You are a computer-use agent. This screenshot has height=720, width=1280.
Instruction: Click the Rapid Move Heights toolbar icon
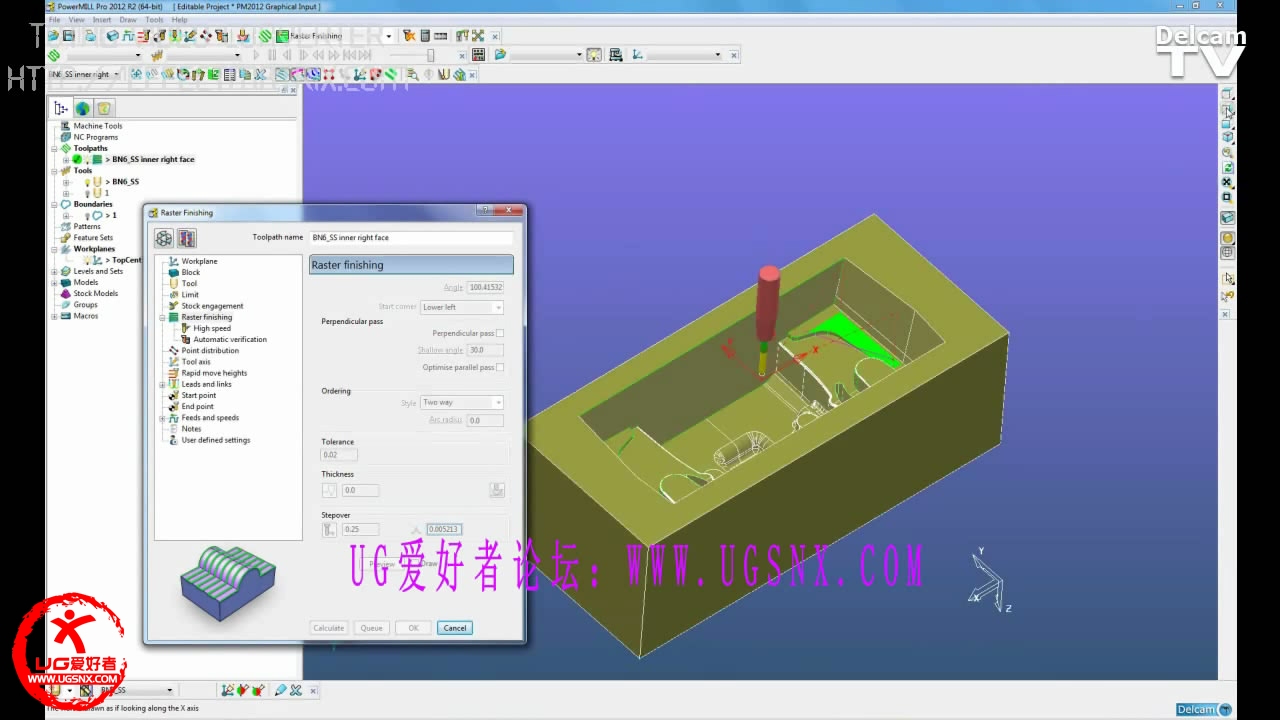(x=144, y=36)
